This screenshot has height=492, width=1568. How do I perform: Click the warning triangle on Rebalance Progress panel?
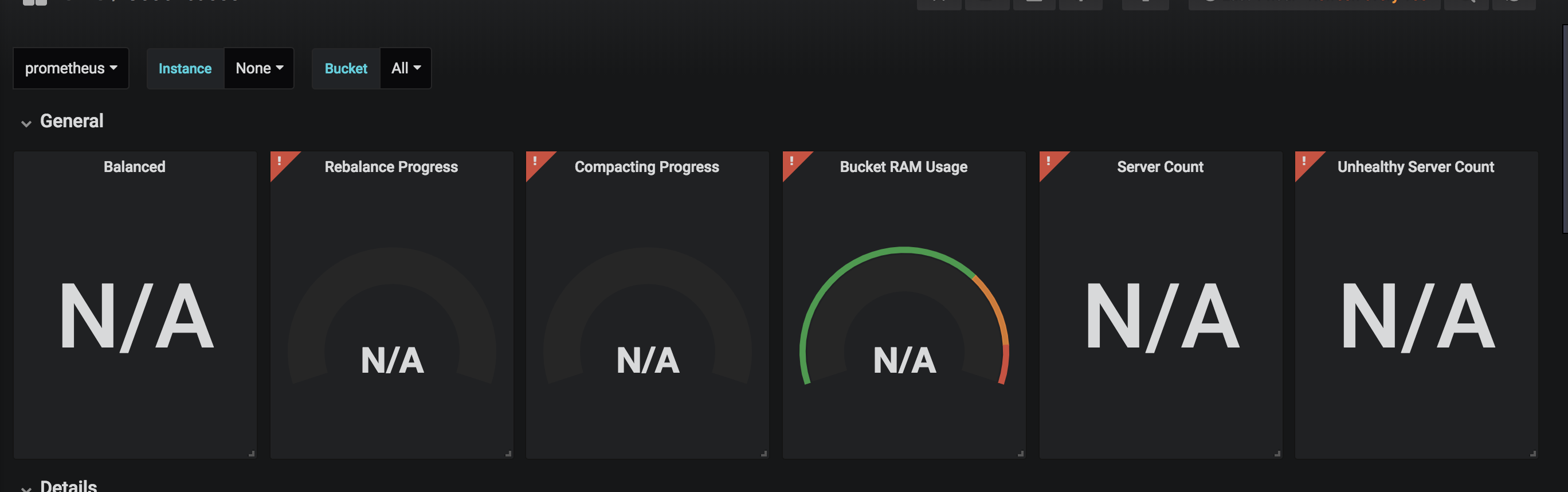pyautogui.click(x=280, y=162)
